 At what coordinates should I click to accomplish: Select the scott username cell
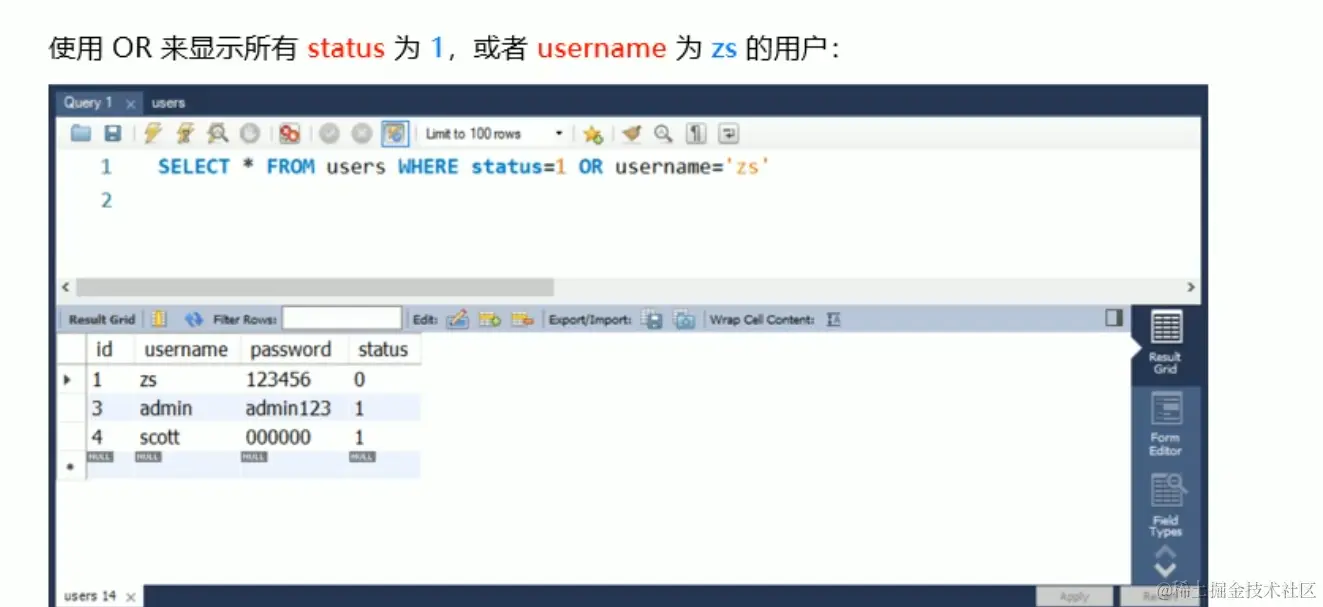(188, 437)
